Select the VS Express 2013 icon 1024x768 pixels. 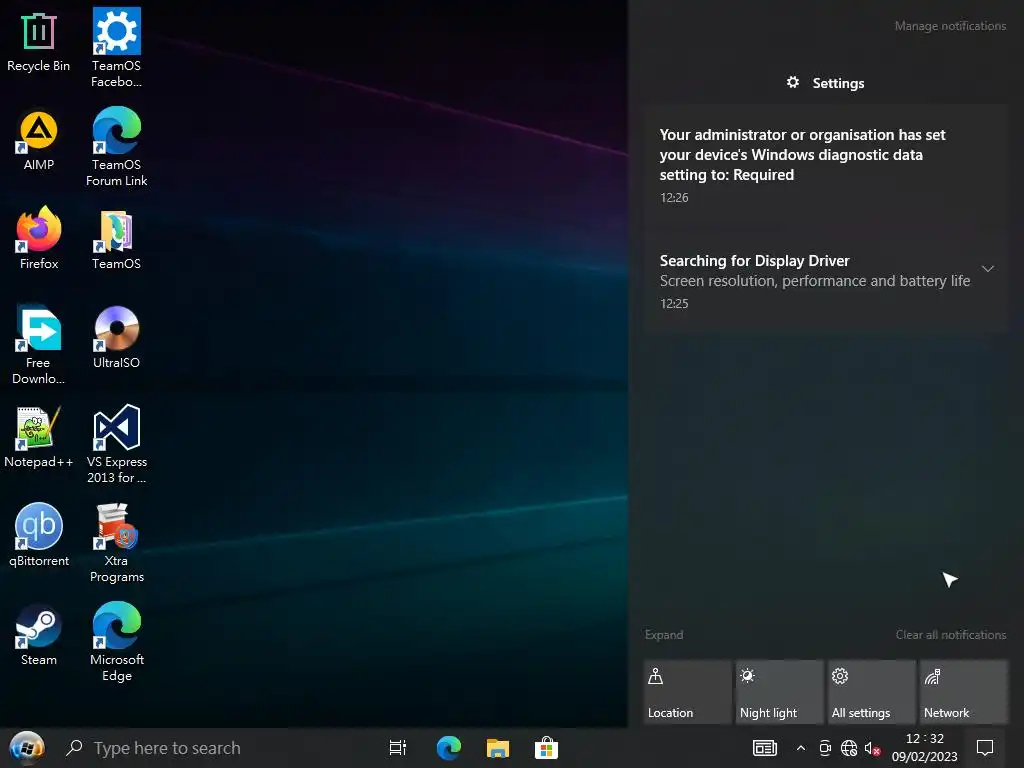point(116,444)
